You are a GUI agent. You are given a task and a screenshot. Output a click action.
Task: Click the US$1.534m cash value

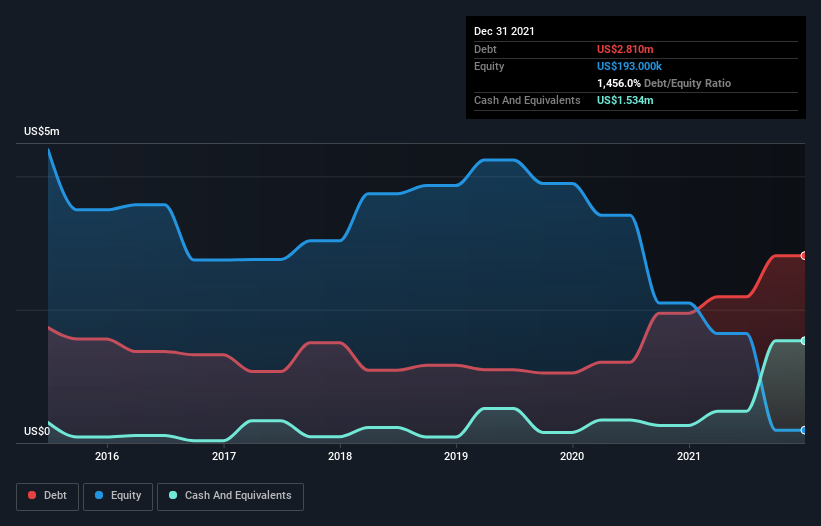(625, 100)
